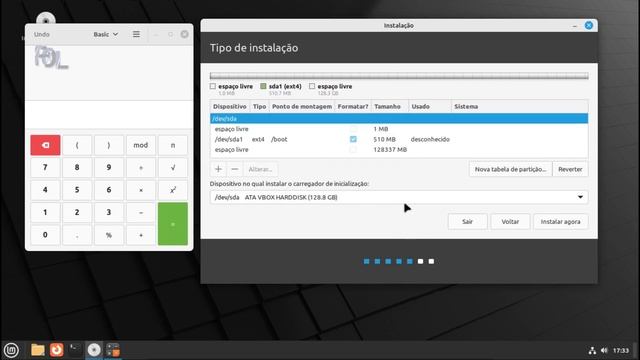
Task: Click the Tipo column header
Action: 260,107
